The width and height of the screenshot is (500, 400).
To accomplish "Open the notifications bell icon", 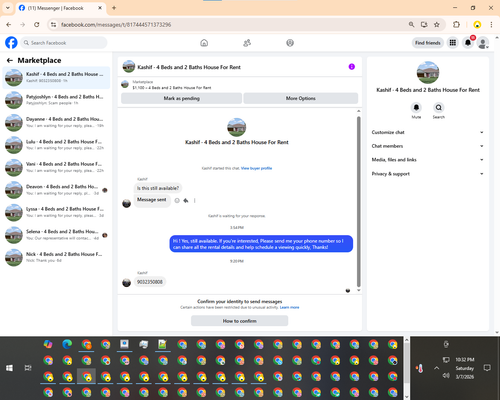I will (x=468, y=43).
